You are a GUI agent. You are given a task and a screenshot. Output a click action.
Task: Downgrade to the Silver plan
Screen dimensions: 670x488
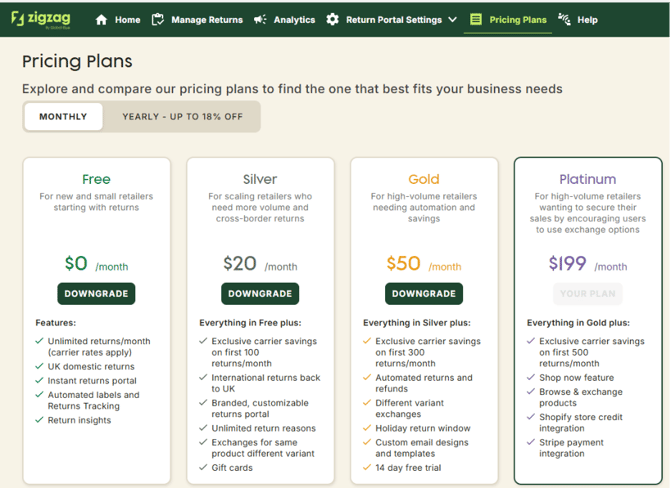260,294
